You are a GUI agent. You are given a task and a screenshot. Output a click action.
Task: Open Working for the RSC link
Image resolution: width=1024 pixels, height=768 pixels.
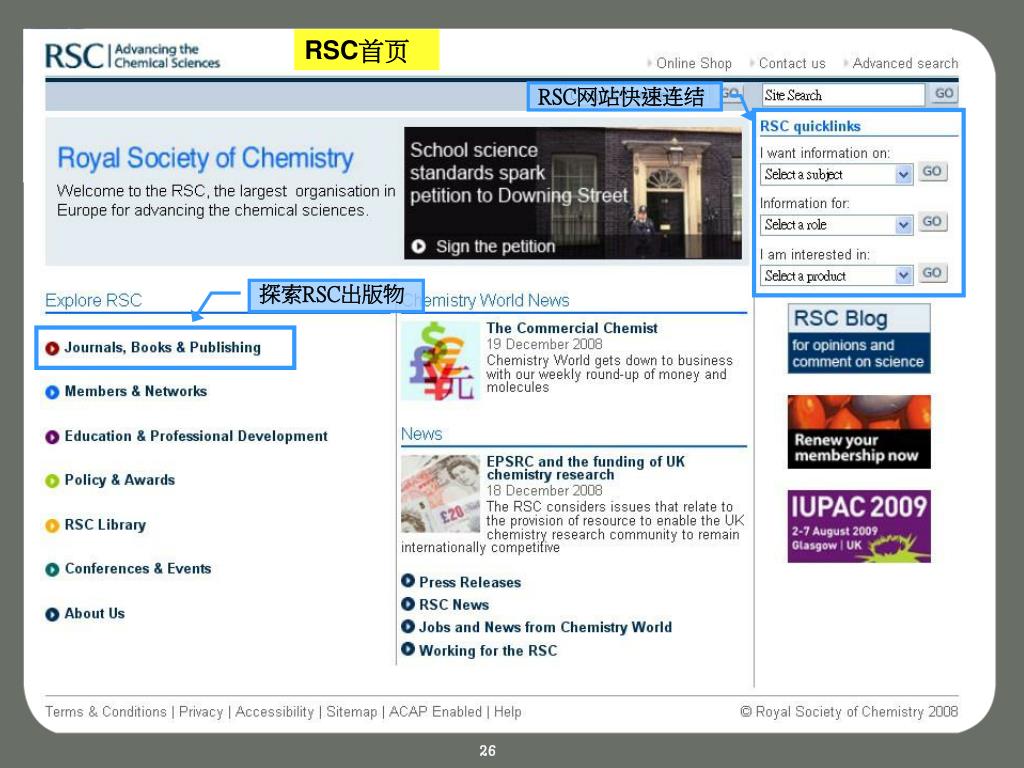[488, 650]
